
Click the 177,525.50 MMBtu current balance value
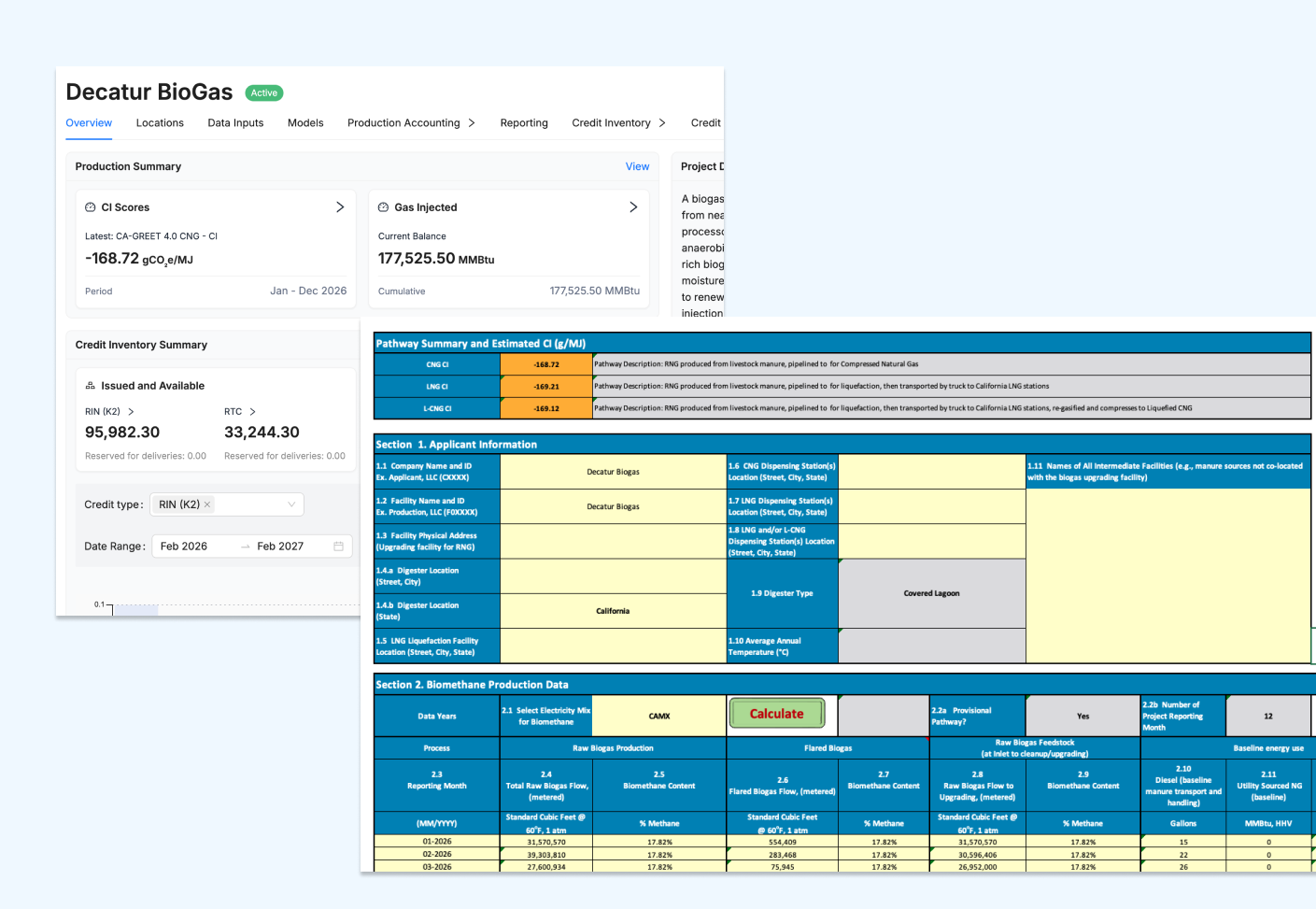(x=436, y=259)
